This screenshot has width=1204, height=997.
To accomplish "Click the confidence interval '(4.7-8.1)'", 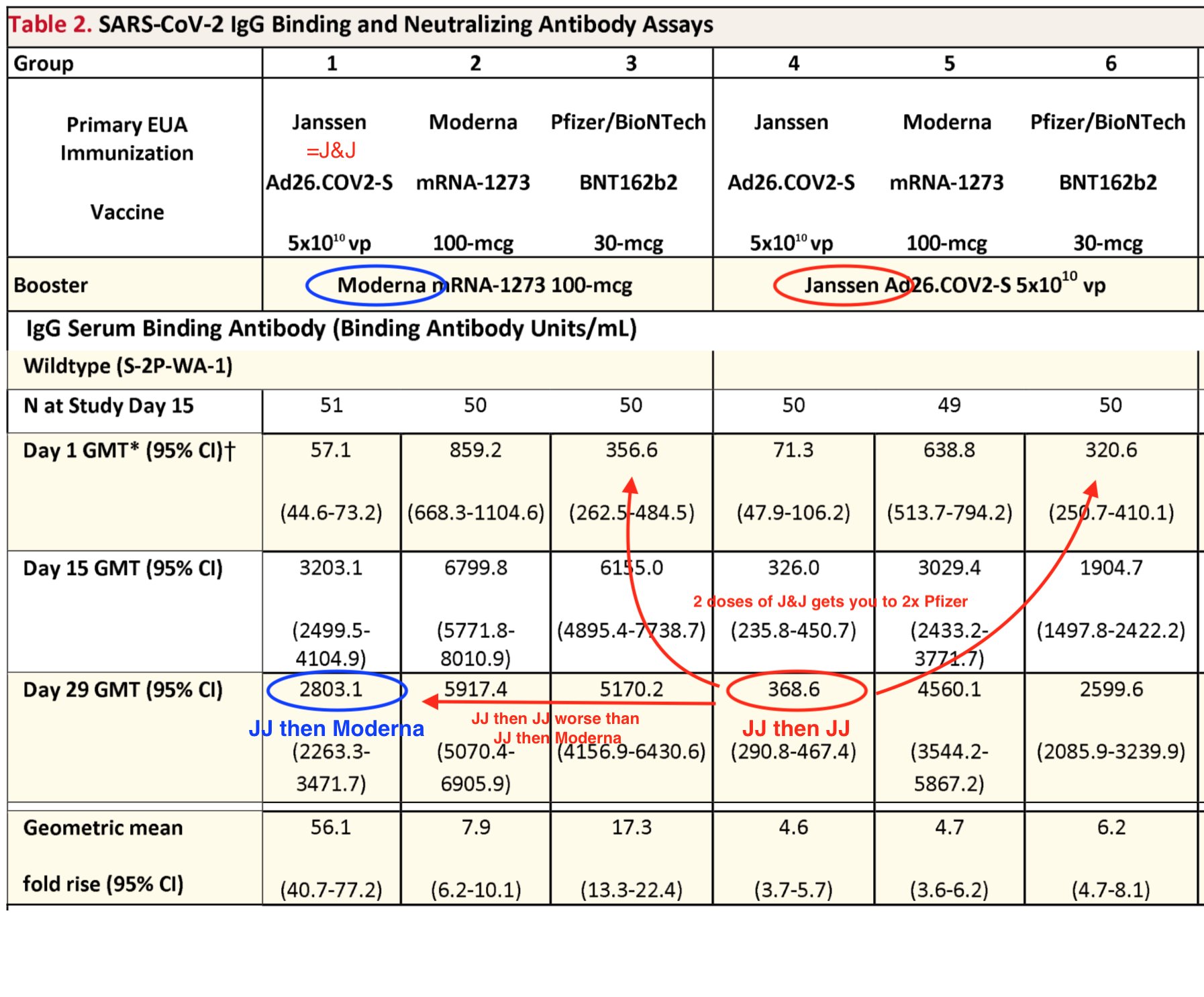I will (x=1111, y=890).
